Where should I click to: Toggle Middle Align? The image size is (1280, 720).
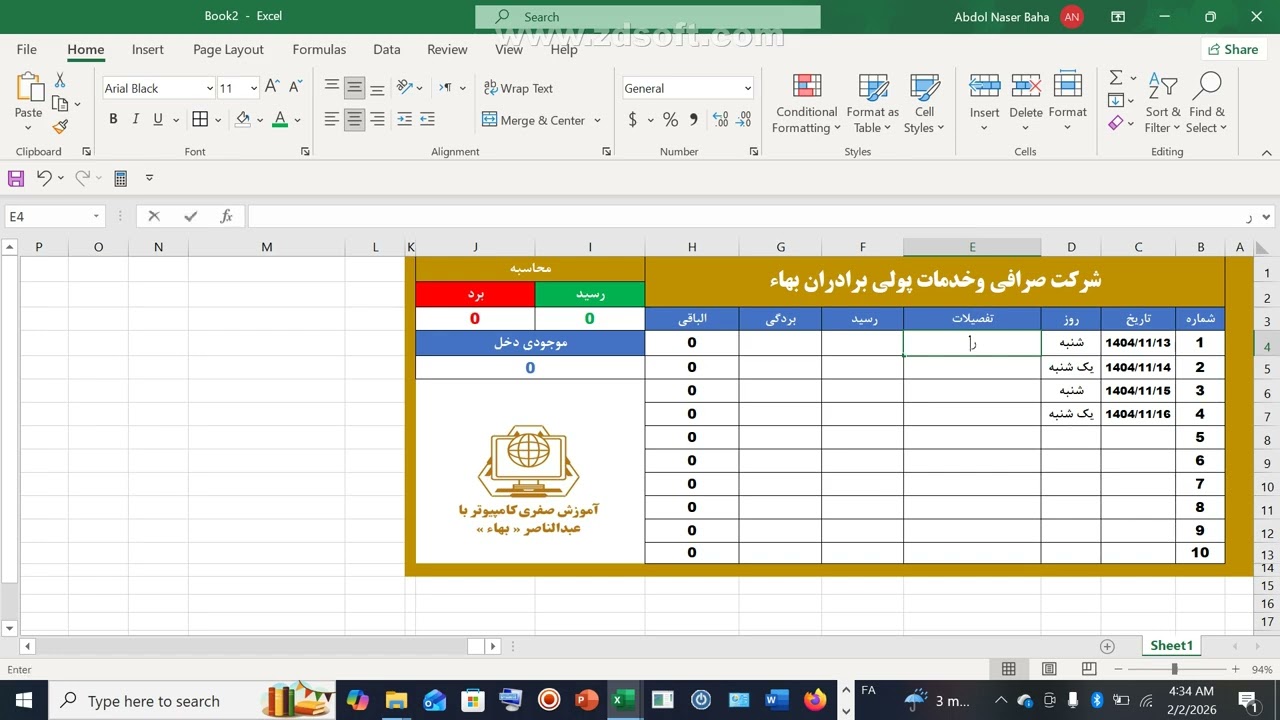[354, 88]
